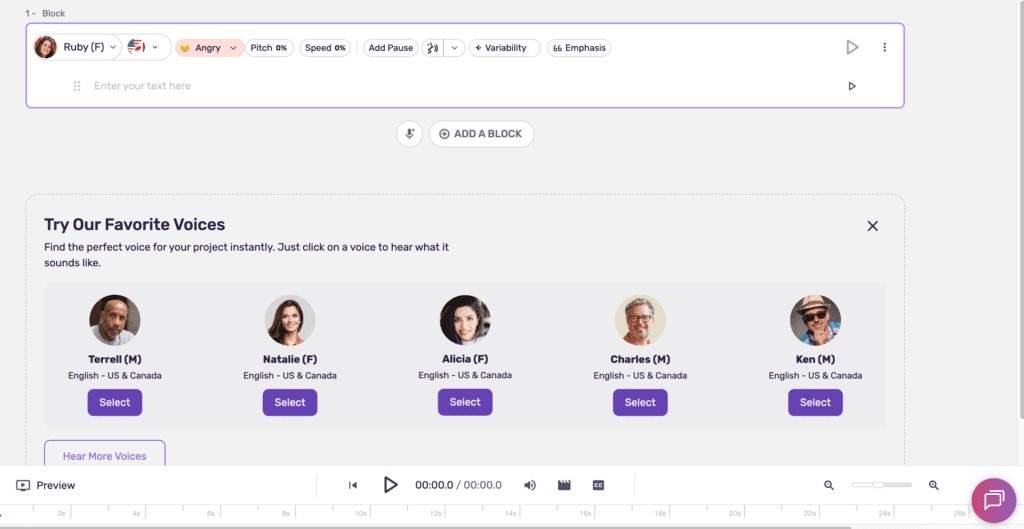Click Charles (M) avatar to hear voice
Image resolution: width=1024 pixels, height=529 pixels.
click(x=640, y=320)
